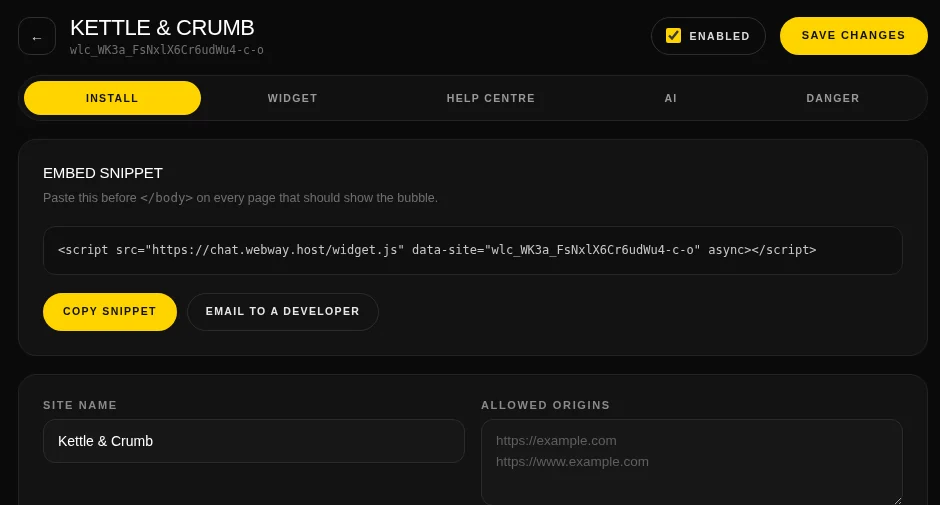
Task: Untick the Enabled checkbox
Action: [673, 35]
